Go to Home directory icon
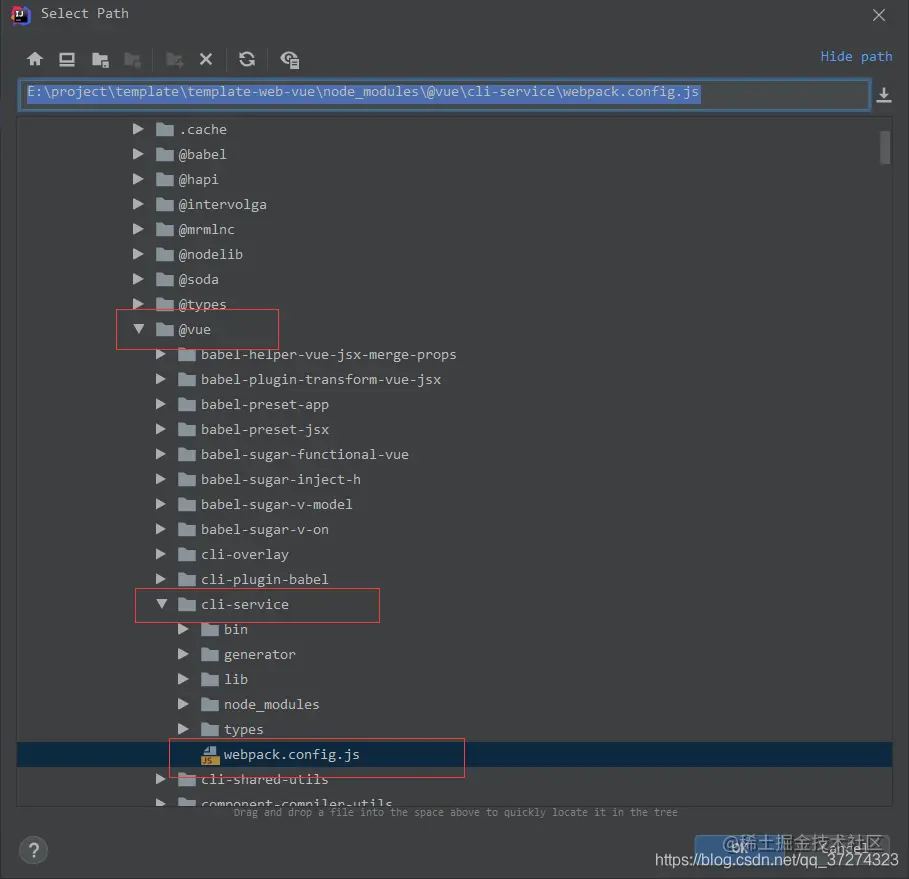This screenshot has height=879, width=909. [35, 59]
